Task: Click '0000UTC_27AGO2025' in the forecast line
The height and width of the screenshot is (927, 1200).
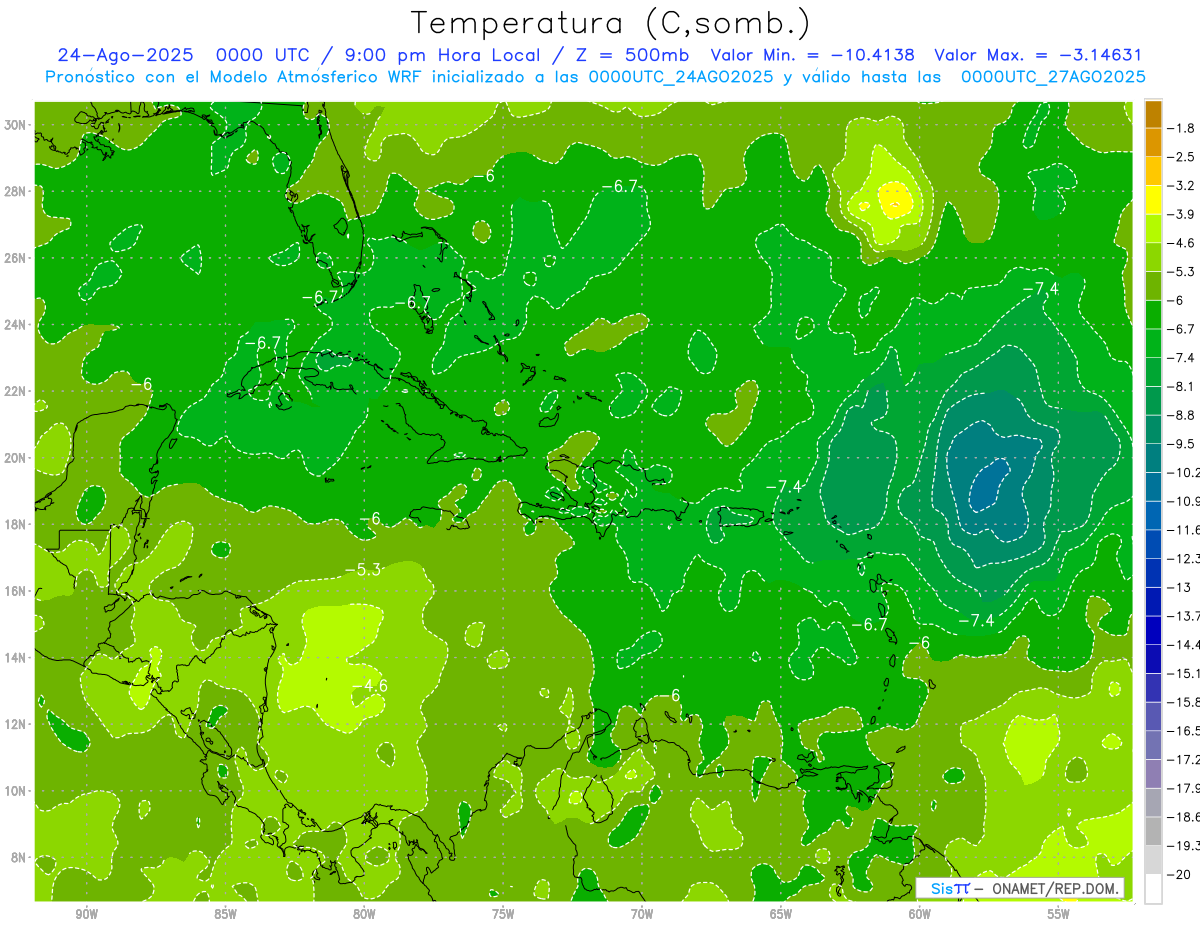Action: tap(1053, 77)
